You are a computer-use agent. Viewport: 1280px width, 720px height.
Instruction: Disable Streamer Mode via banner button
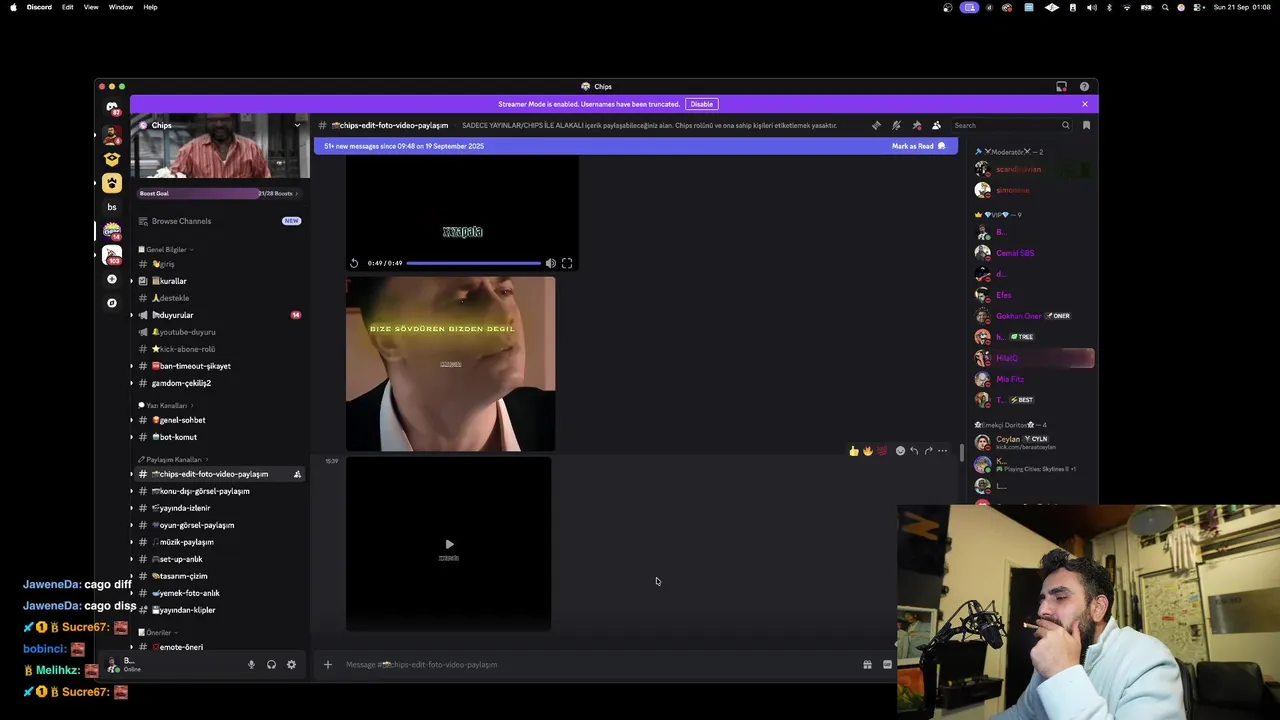(702, 104)
